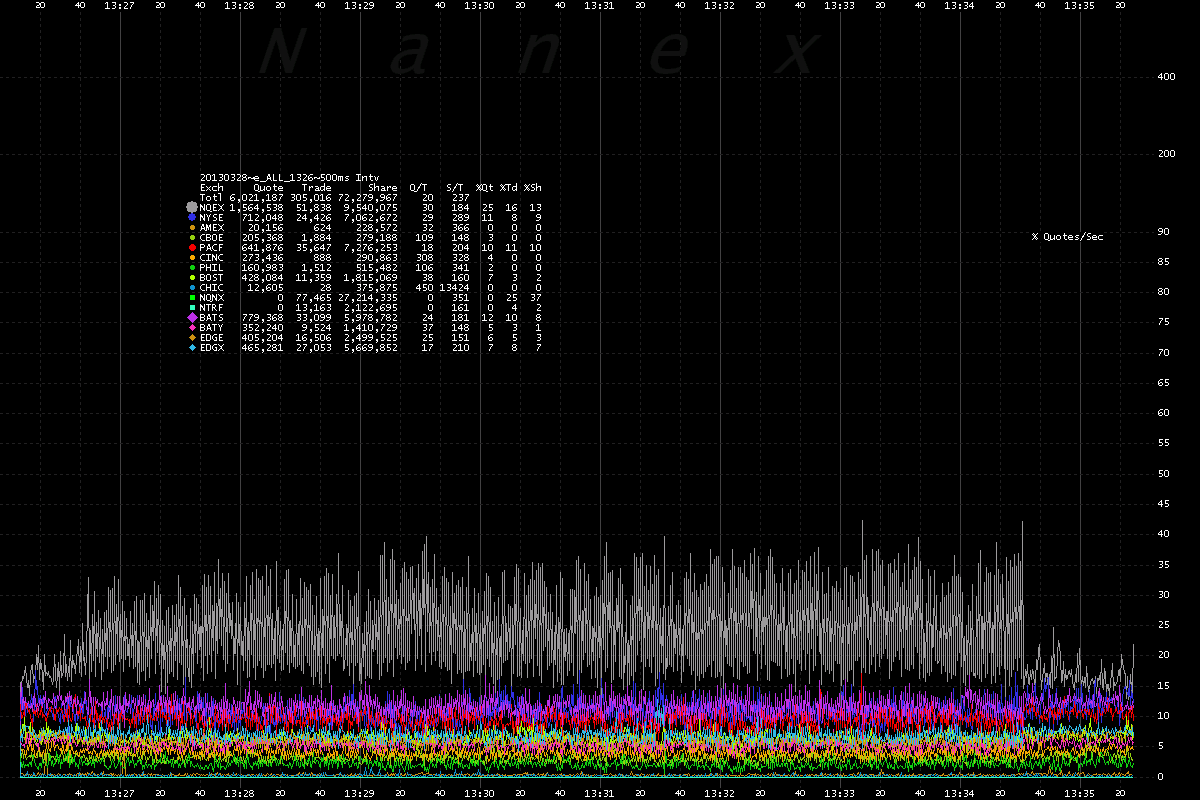Click the "400" y-axis label

[x=1164, y=76]
